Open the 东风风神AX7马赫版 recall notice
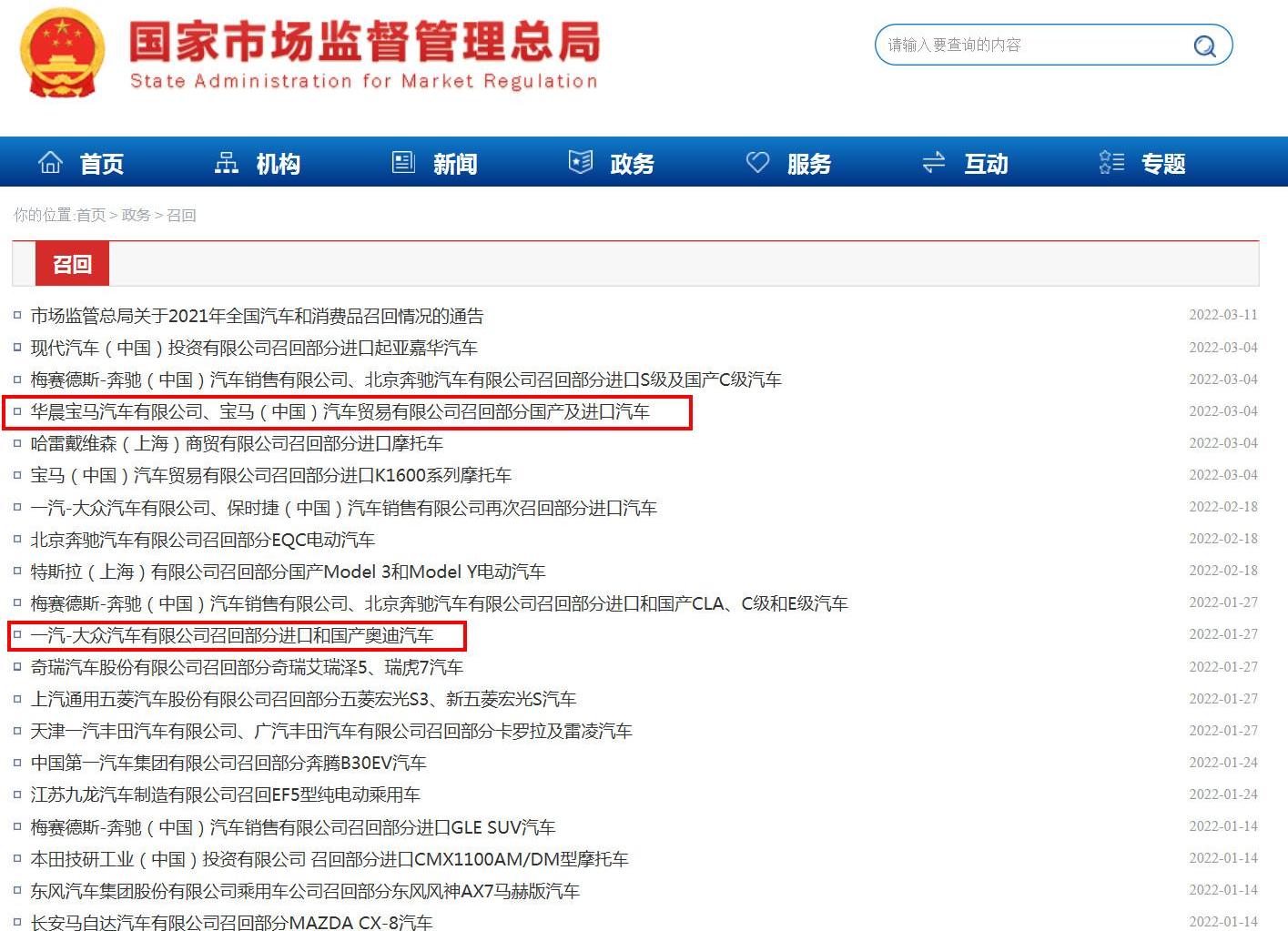 point(305,891)
